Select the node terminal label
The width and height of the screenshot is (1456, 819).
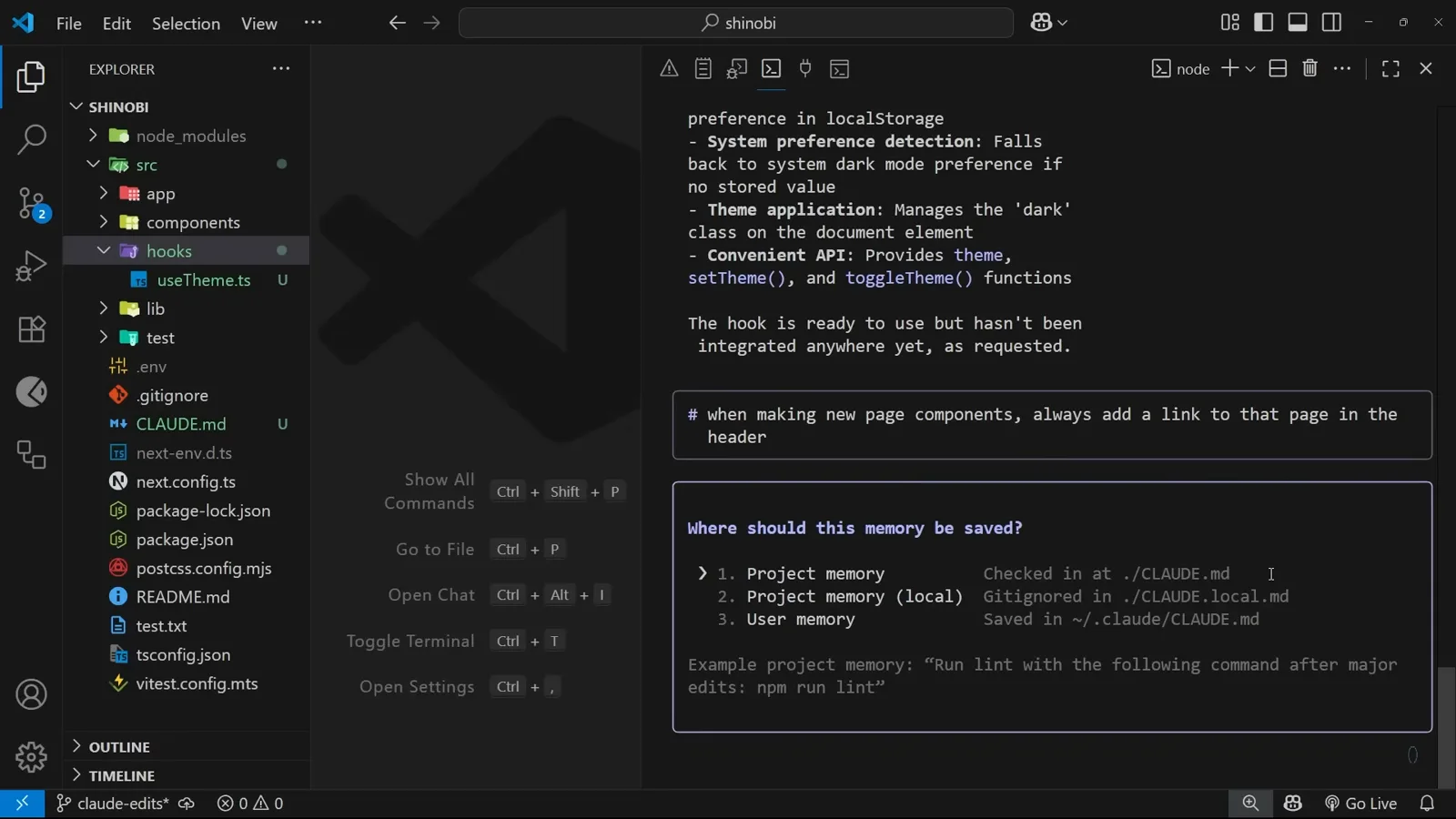point(1181,68)
